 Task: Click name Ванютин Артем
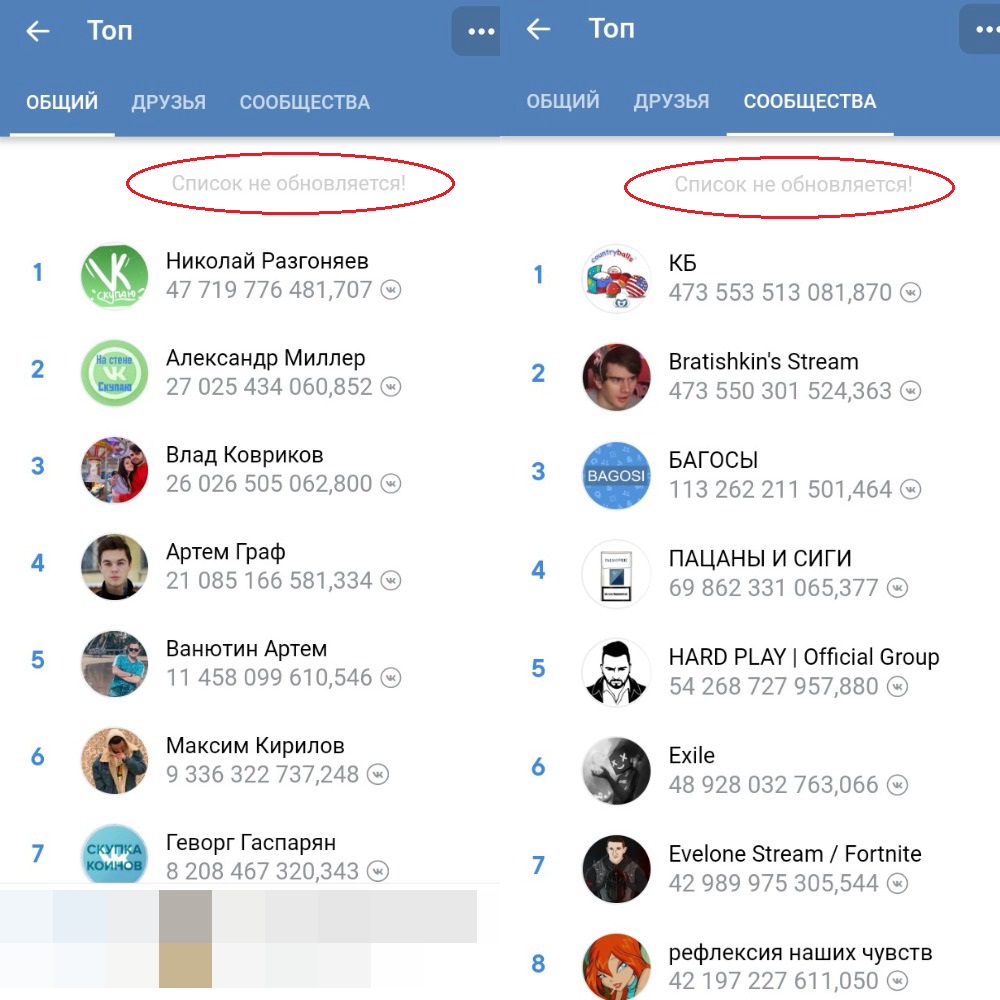pyautogui.click(x=246, y=649)
